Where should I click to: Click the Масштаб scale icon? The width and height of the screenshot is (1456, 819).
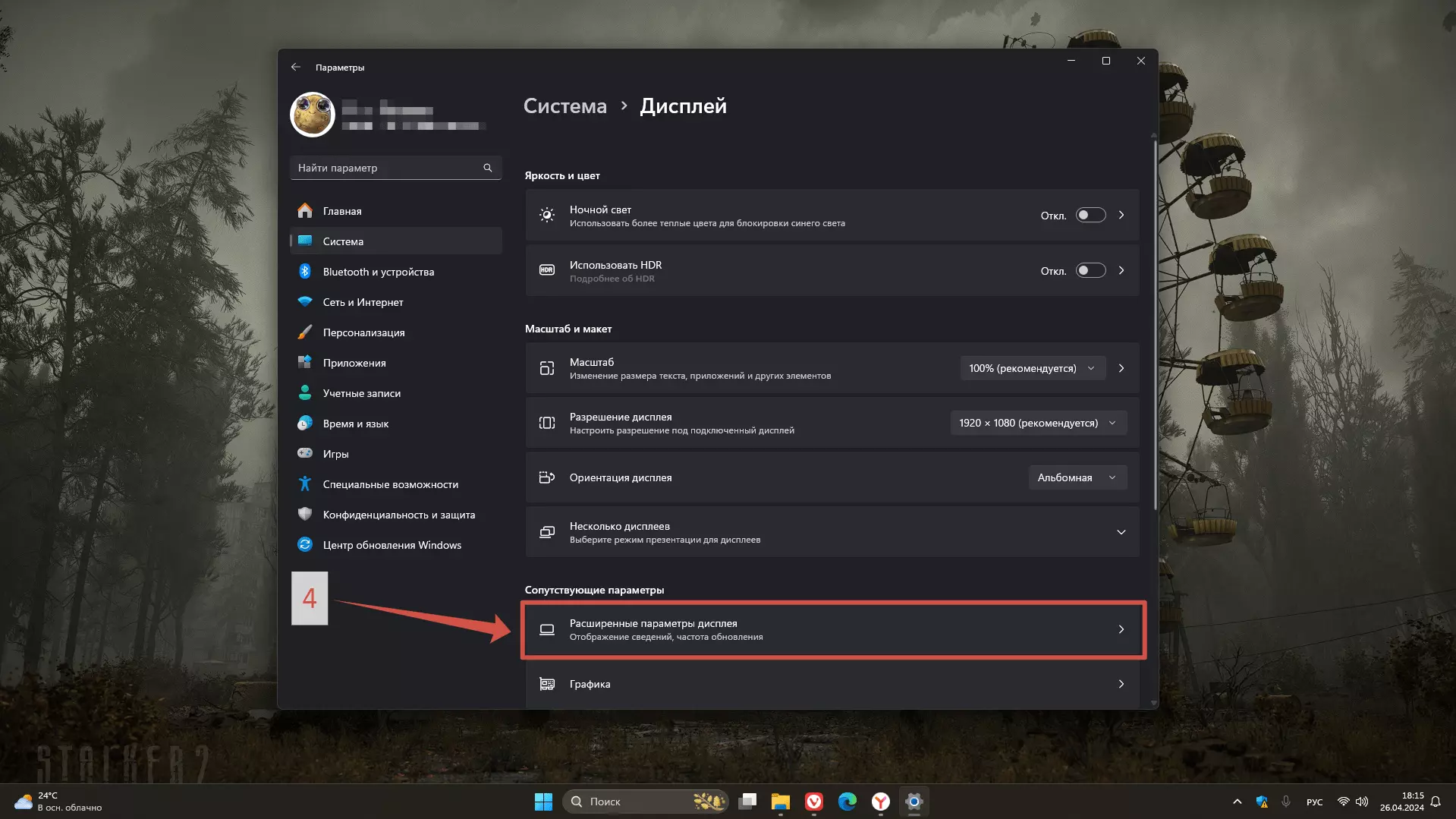point(547,368)
